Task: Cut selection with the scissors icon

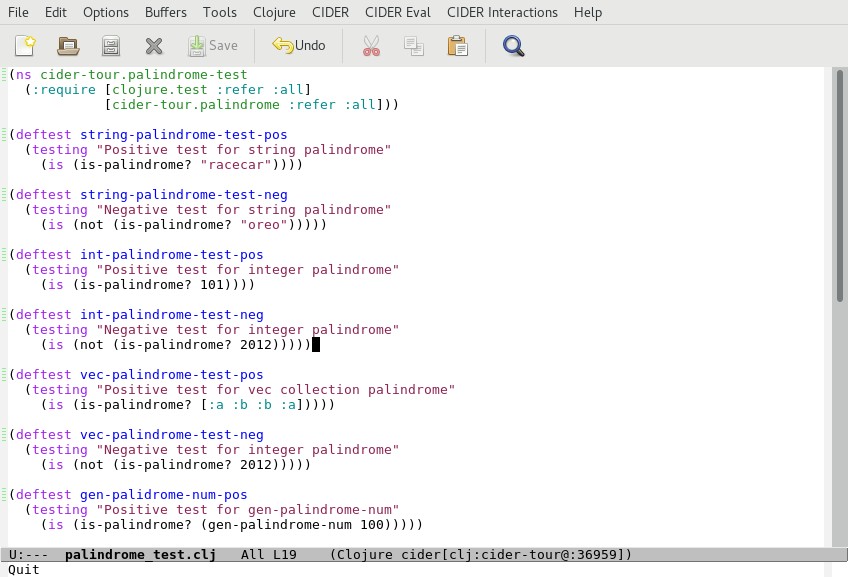Action: 371,45
